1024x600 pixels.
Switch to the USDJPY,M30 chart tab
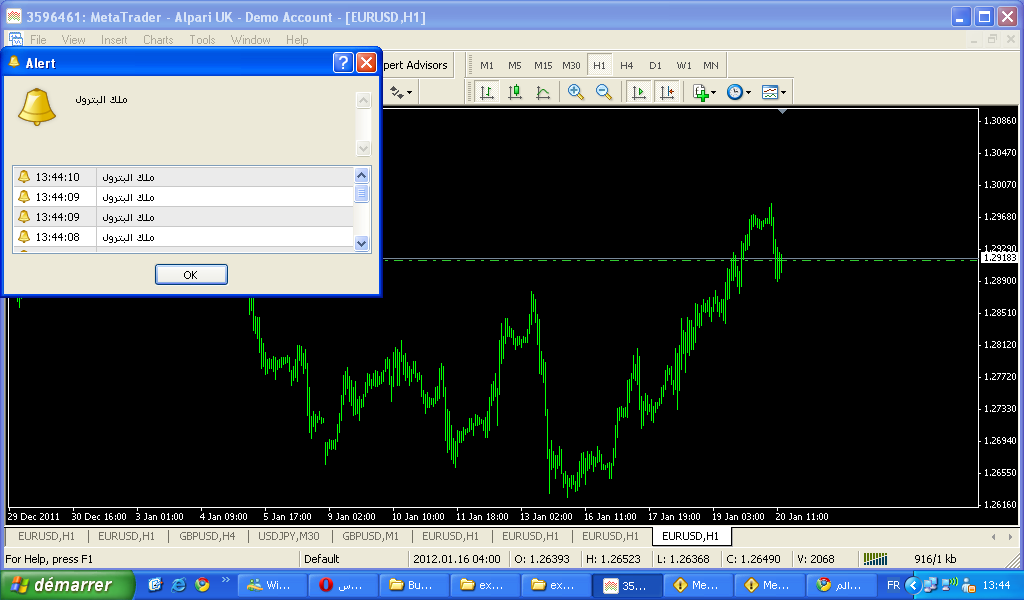click(289, 536)
